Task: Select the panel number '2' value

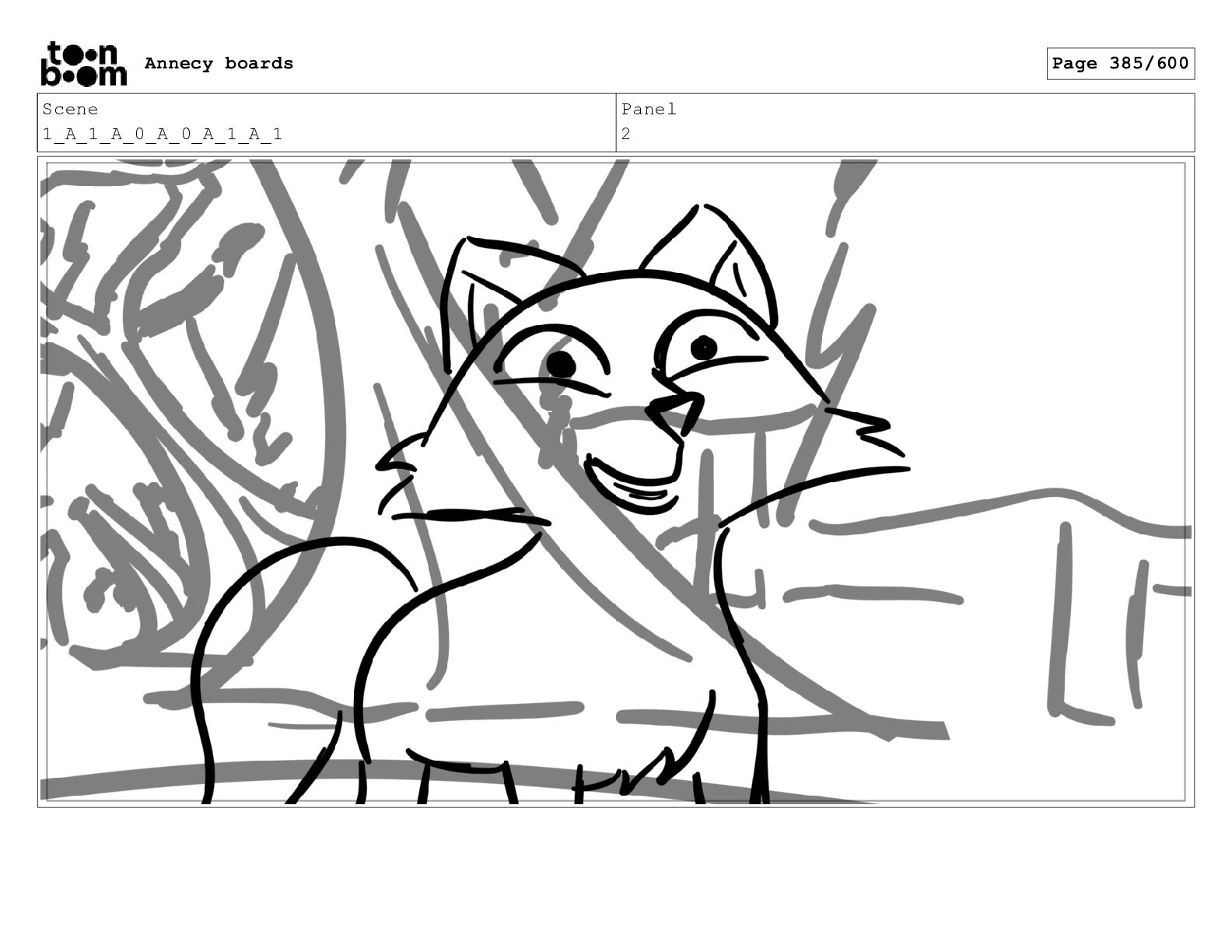Action: pyautogui.click(x=625, y=134)
